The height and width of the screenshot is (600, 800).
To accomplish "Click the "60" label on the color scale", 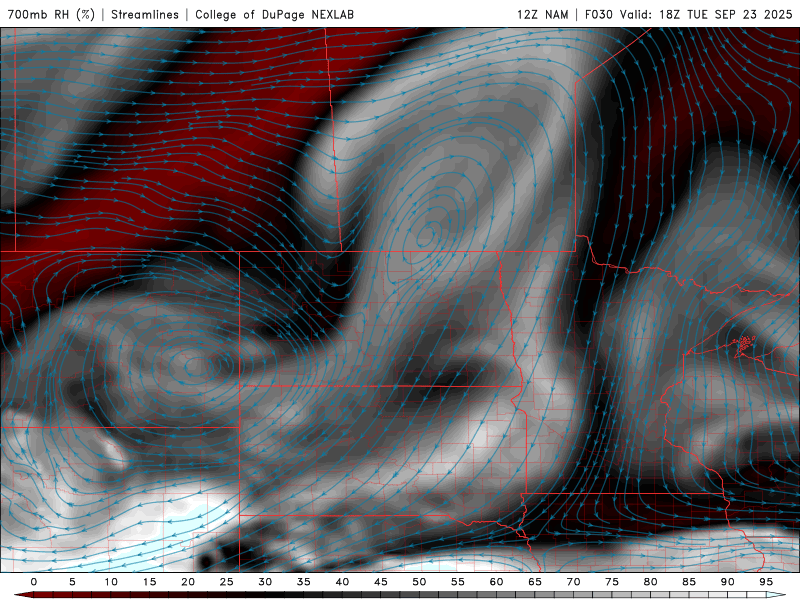I will point(496,582).
